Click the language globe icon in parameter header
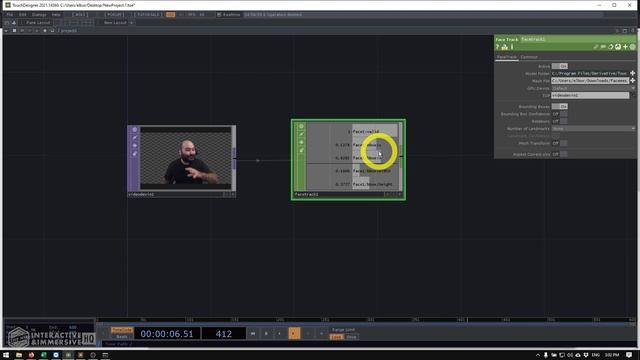This screenshot has height=360, width=640. pos(618,47)
